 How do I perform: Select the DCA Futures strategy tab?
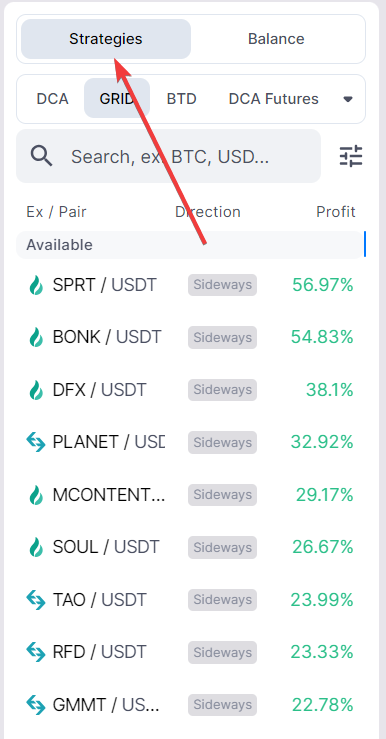pyautogui.click(x=273, y=99)
